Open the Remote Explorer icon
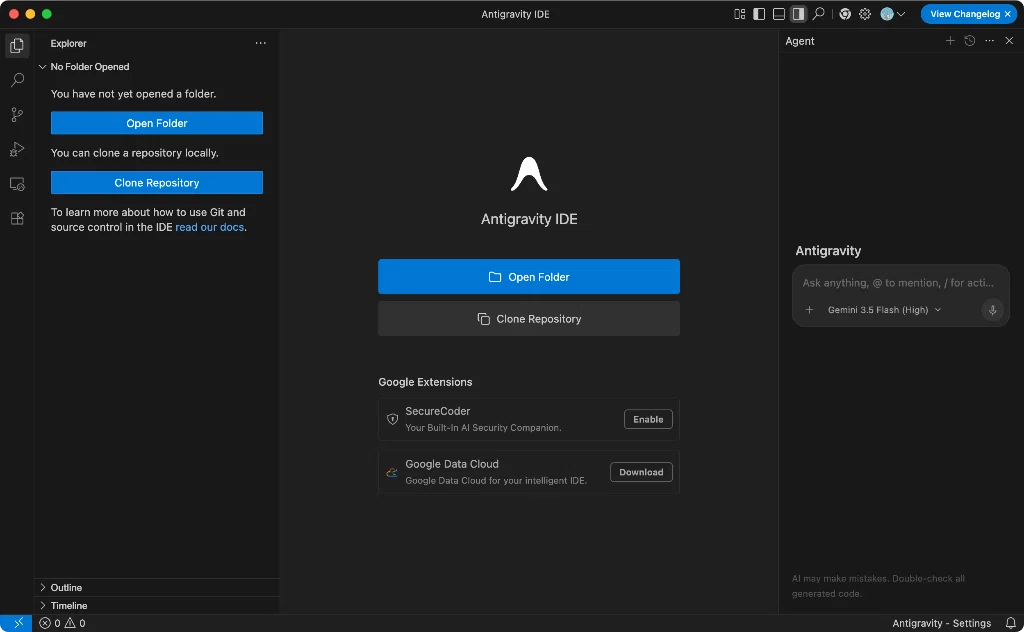The image size is (1024, 632). pos(18,184)
